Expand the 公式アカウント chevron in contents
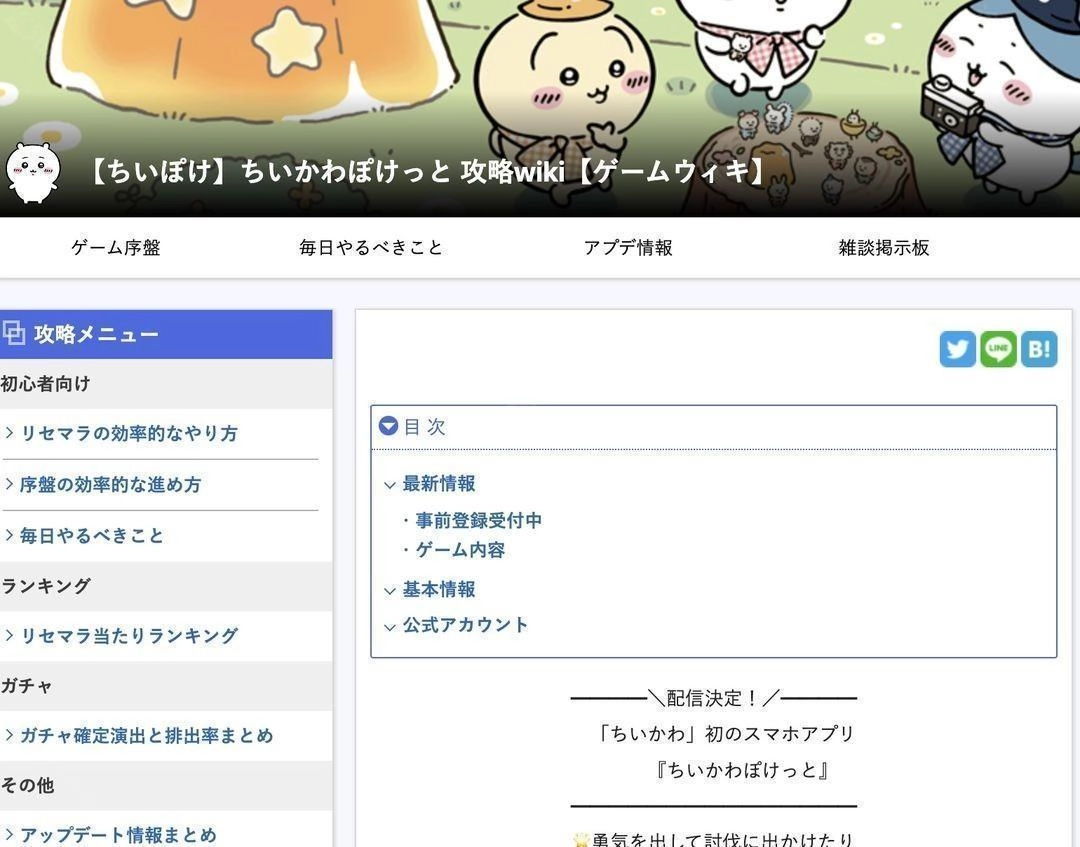The height and width of the screenshot is (847, 1080). [x=390, y=627]
